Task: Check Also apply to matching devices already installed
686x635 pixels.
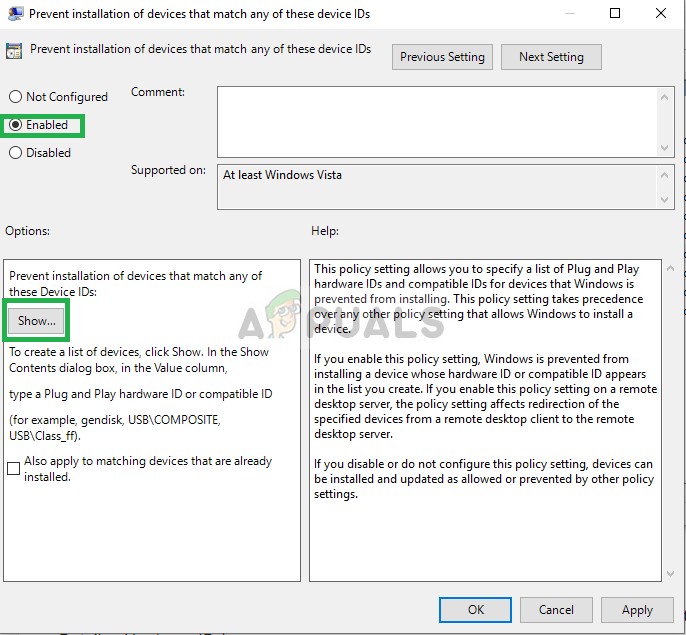Action: 14,468
